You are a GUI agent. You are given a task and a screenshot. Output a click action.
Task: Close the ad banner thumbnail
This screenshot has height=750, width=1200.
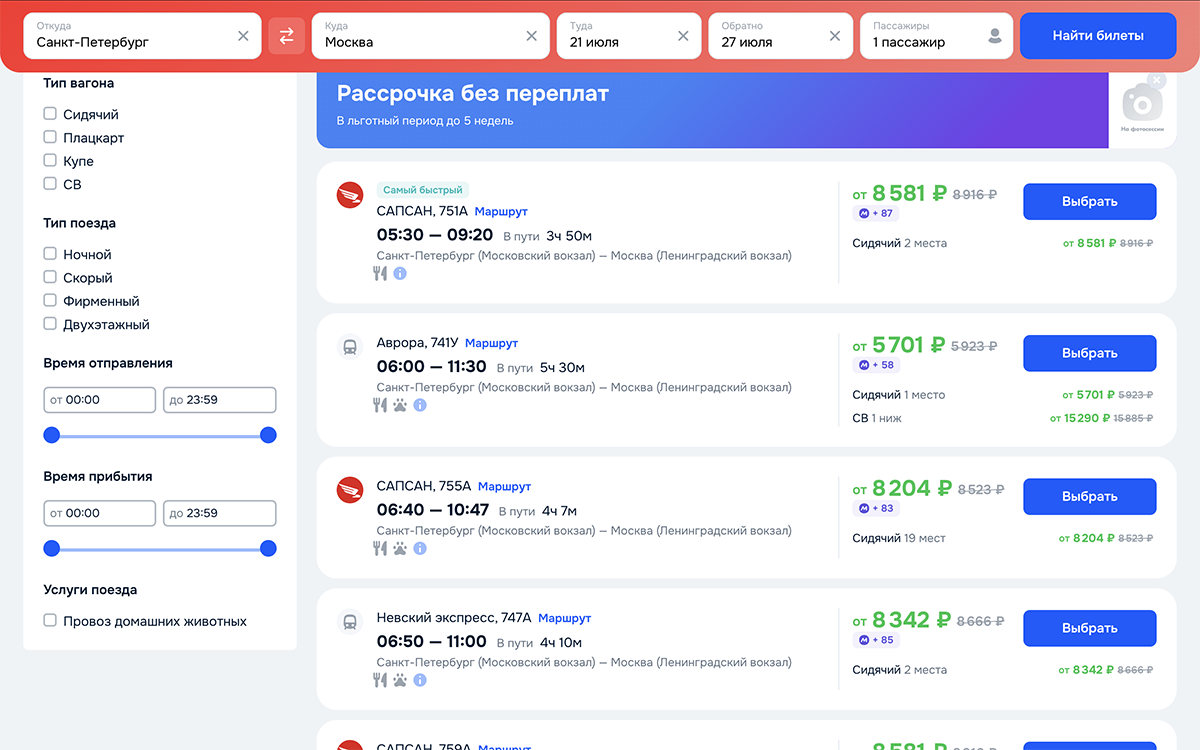(x=1157, y=80)
